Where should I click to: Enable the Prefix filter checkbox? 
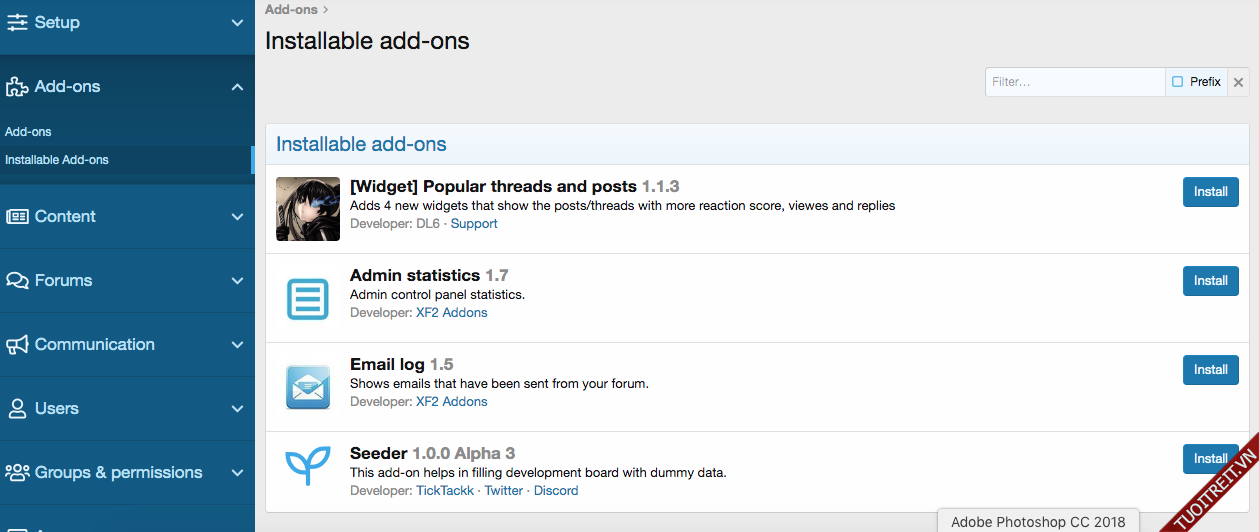point(1178,82)
